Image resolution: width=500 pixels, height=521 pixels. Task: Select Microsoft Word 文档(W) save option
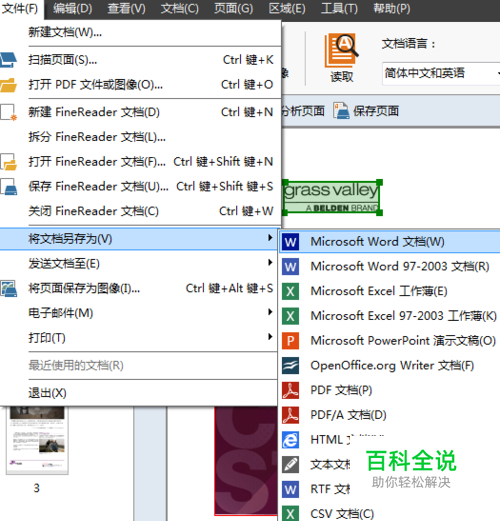coord(389,242)
